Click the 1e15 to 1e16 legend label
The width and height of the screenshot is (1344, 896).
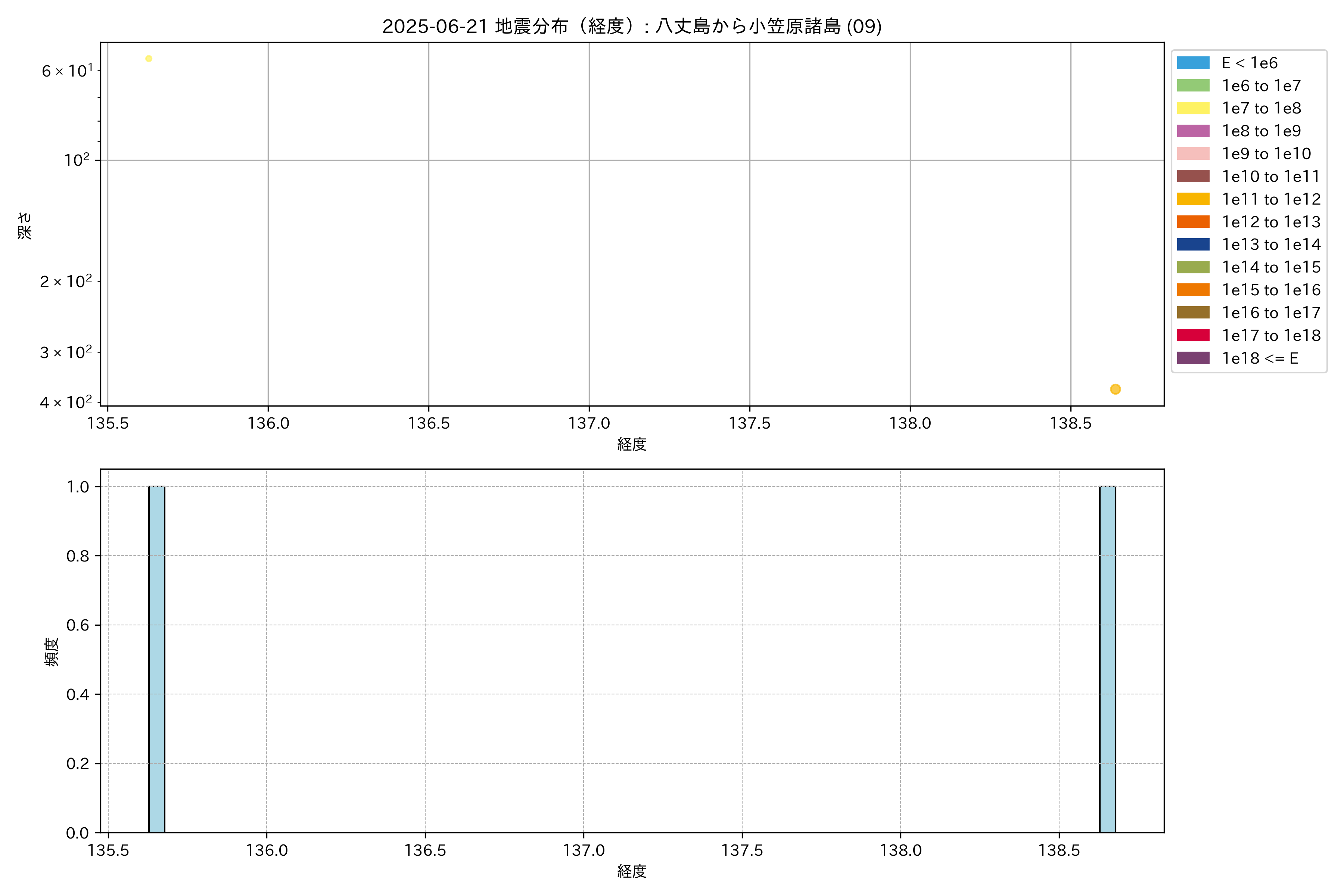click(x=1271, y=290)
